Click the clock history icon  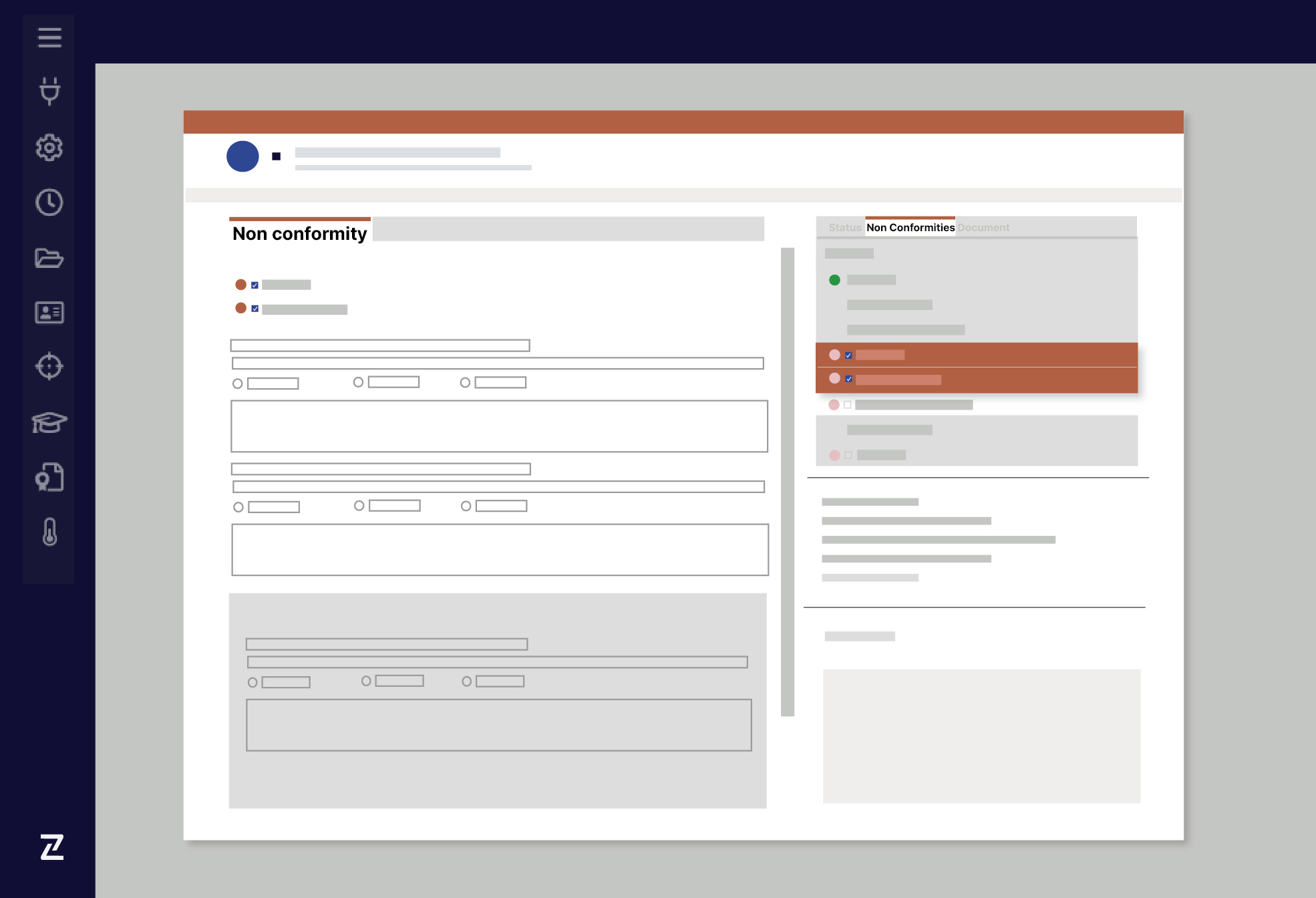coord(49,202)
